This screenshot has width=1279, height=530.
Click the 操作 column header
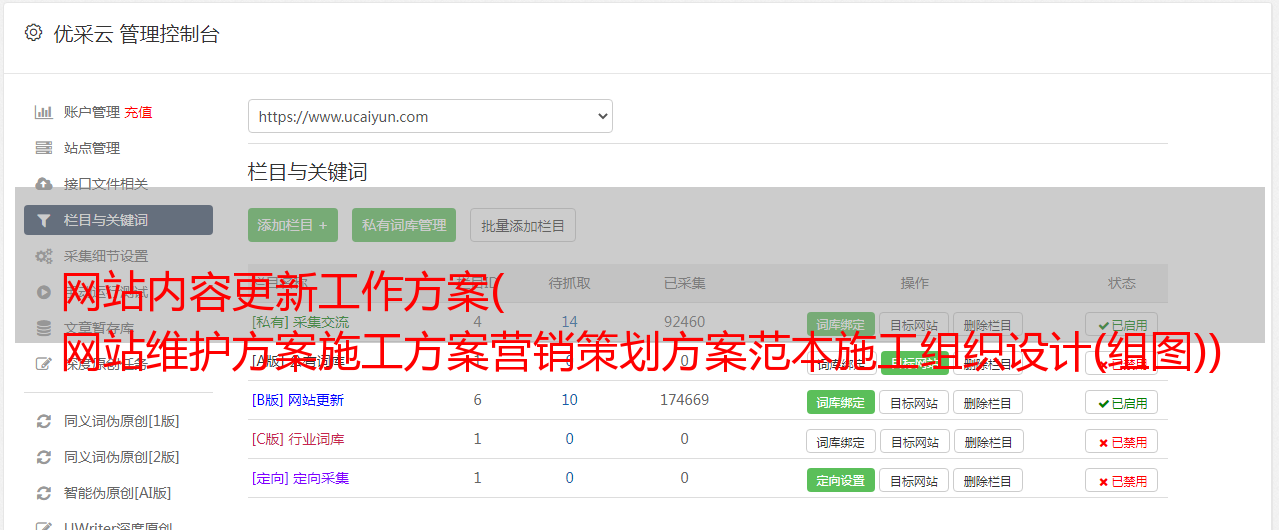click(x=914, y=283)
